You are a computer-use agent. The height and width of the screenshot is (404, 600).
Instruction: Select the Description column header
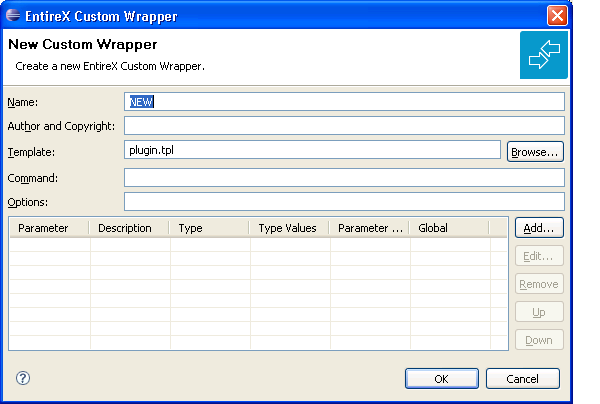129,228
